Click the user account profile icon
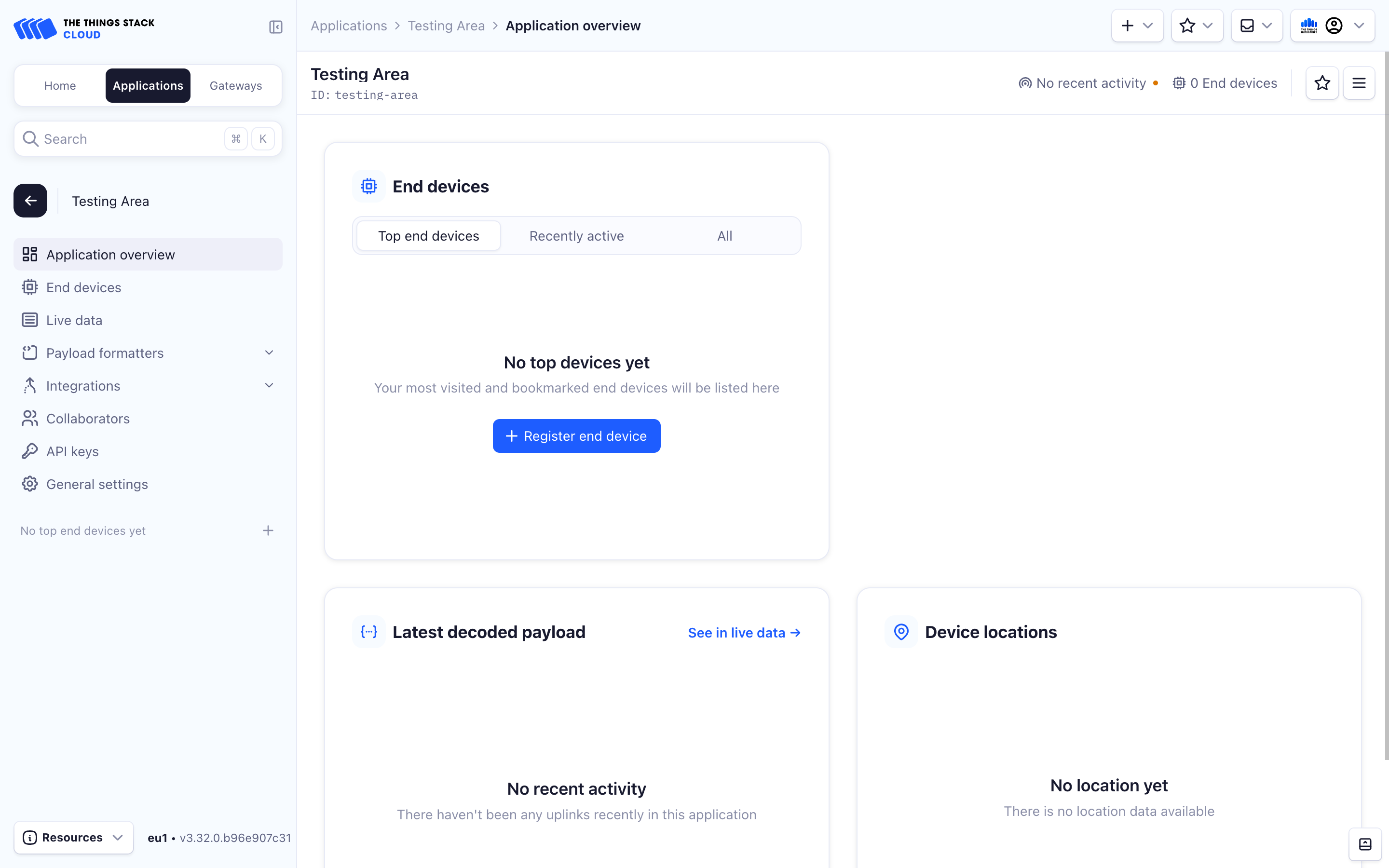 pyautogui.click(x=1335, y=25)
